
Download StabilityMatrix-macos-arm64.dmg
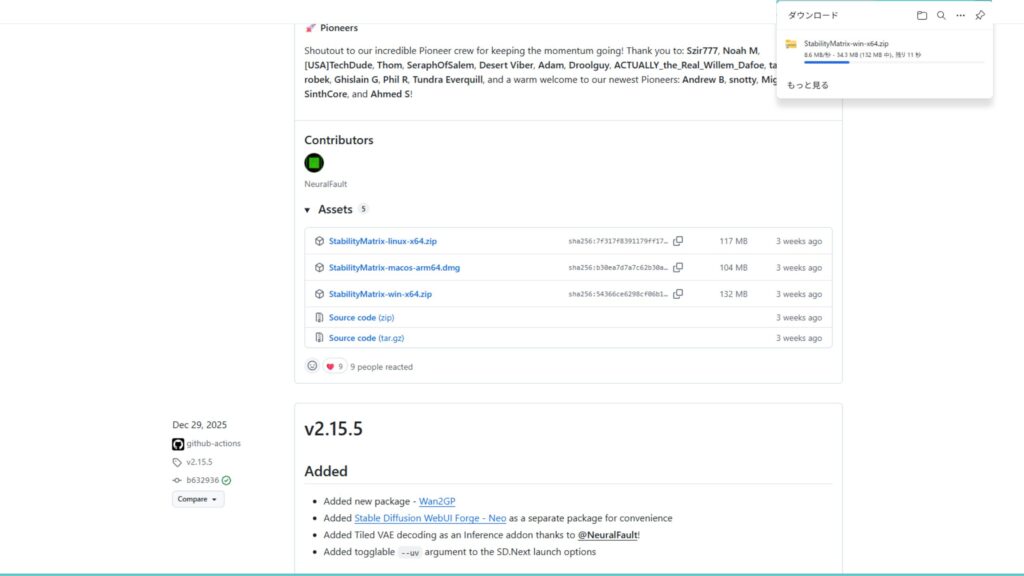click(x=394, y=268)
